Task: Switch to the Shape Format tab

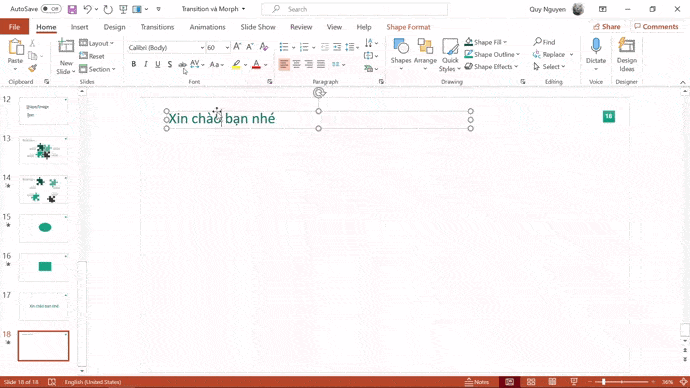Action: click(408, 27)
